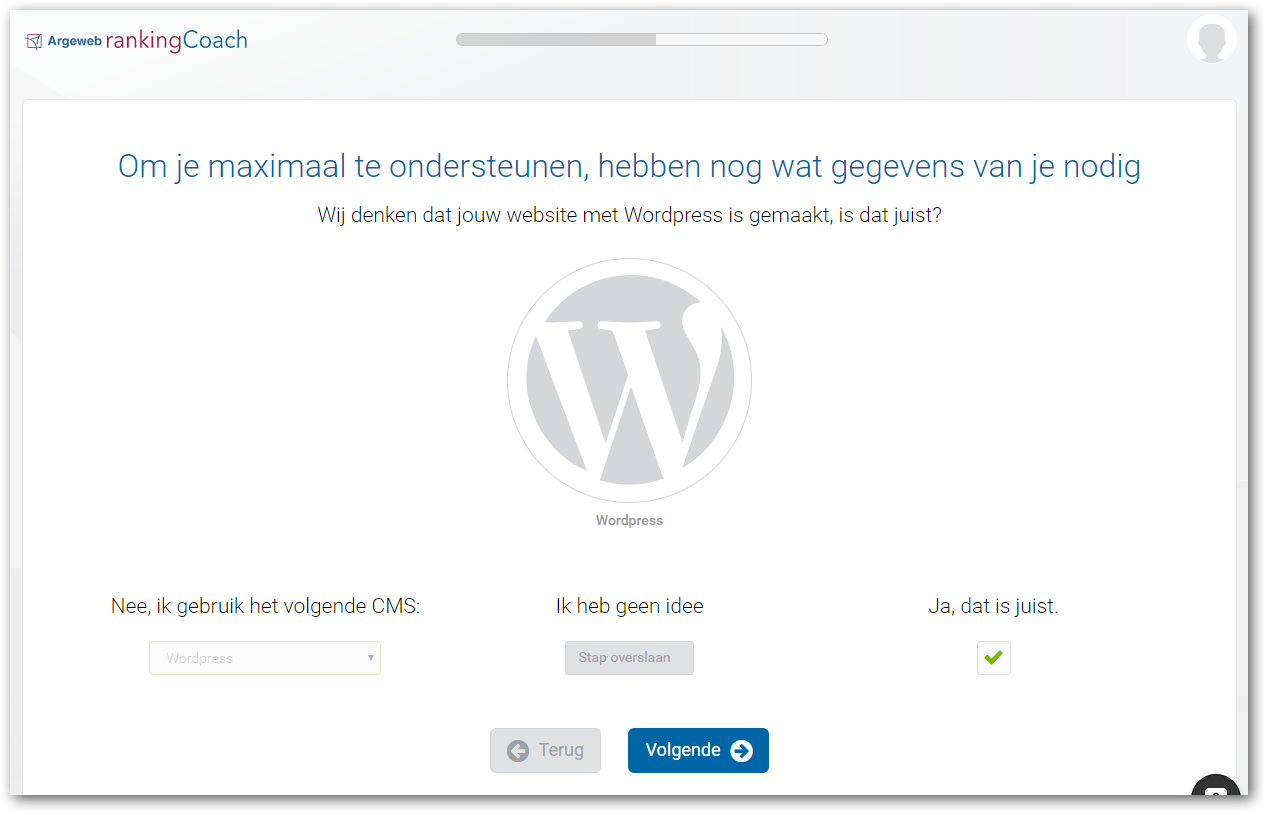Click the 'Ik heb geen idee' label
This screenshot has width=1266, height=813.
pyautogui.click(x=629, y=606)
